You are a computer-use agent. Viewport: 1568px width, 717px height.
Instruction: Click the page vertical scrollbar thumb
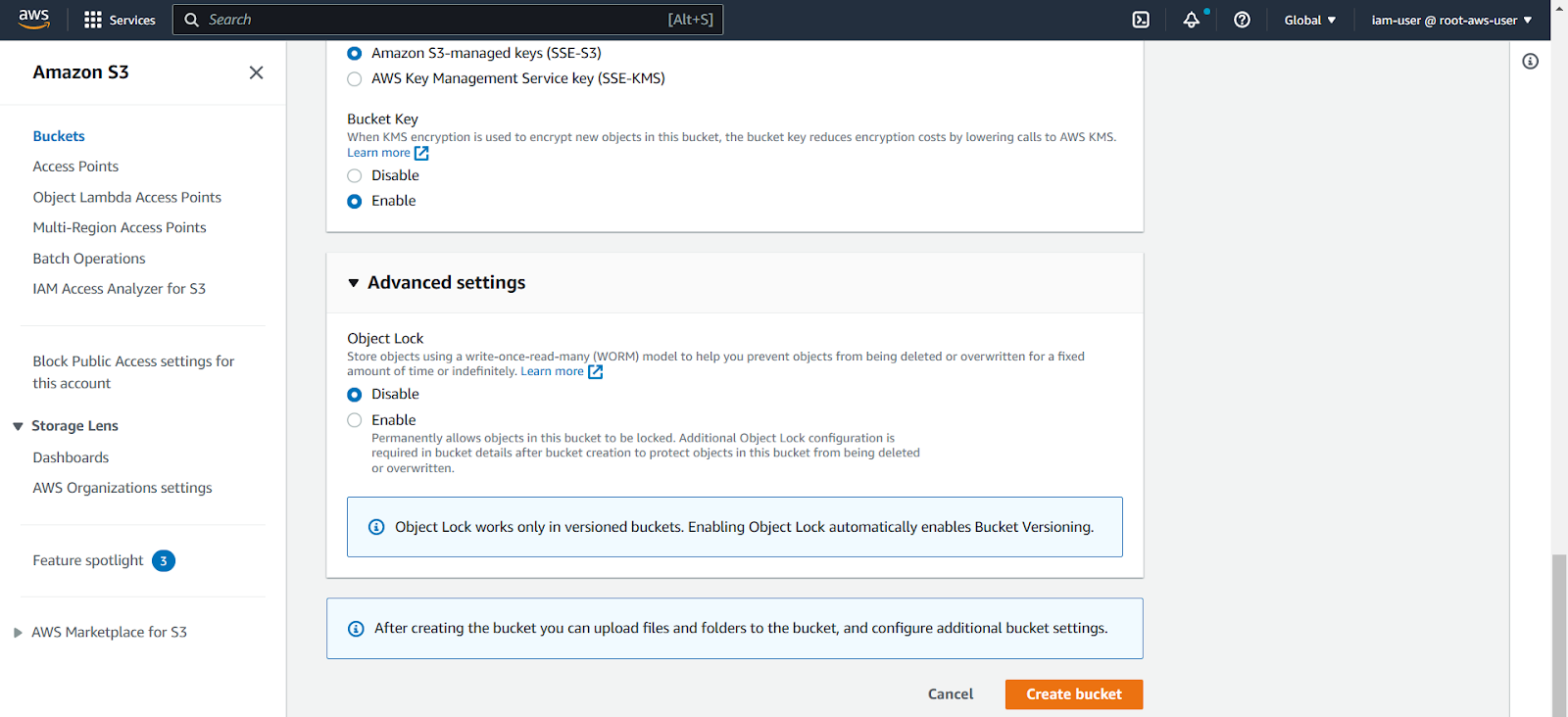[1559, 635]
